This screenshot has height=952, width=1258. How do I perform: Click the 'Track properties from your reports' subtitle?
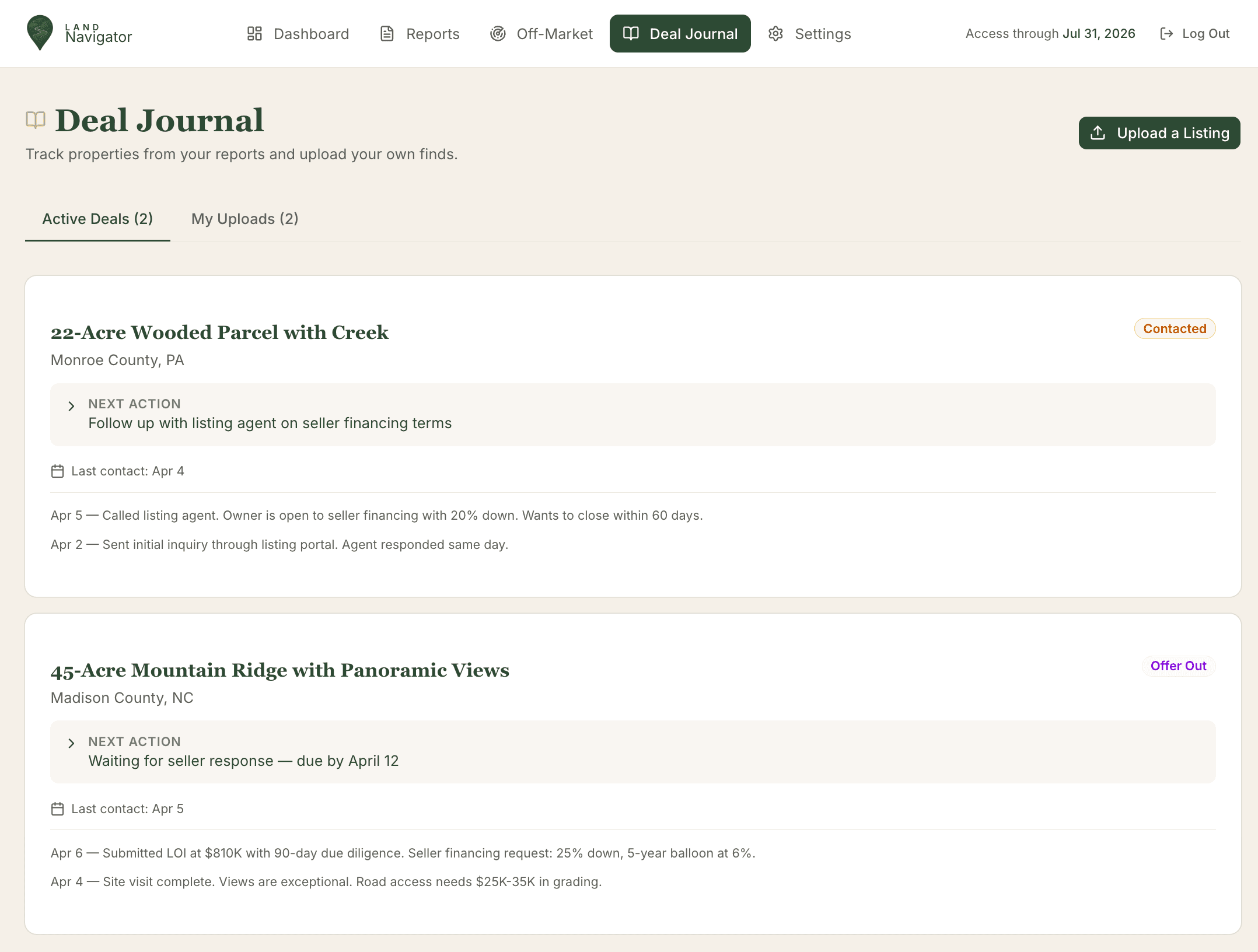pos(242,155)
